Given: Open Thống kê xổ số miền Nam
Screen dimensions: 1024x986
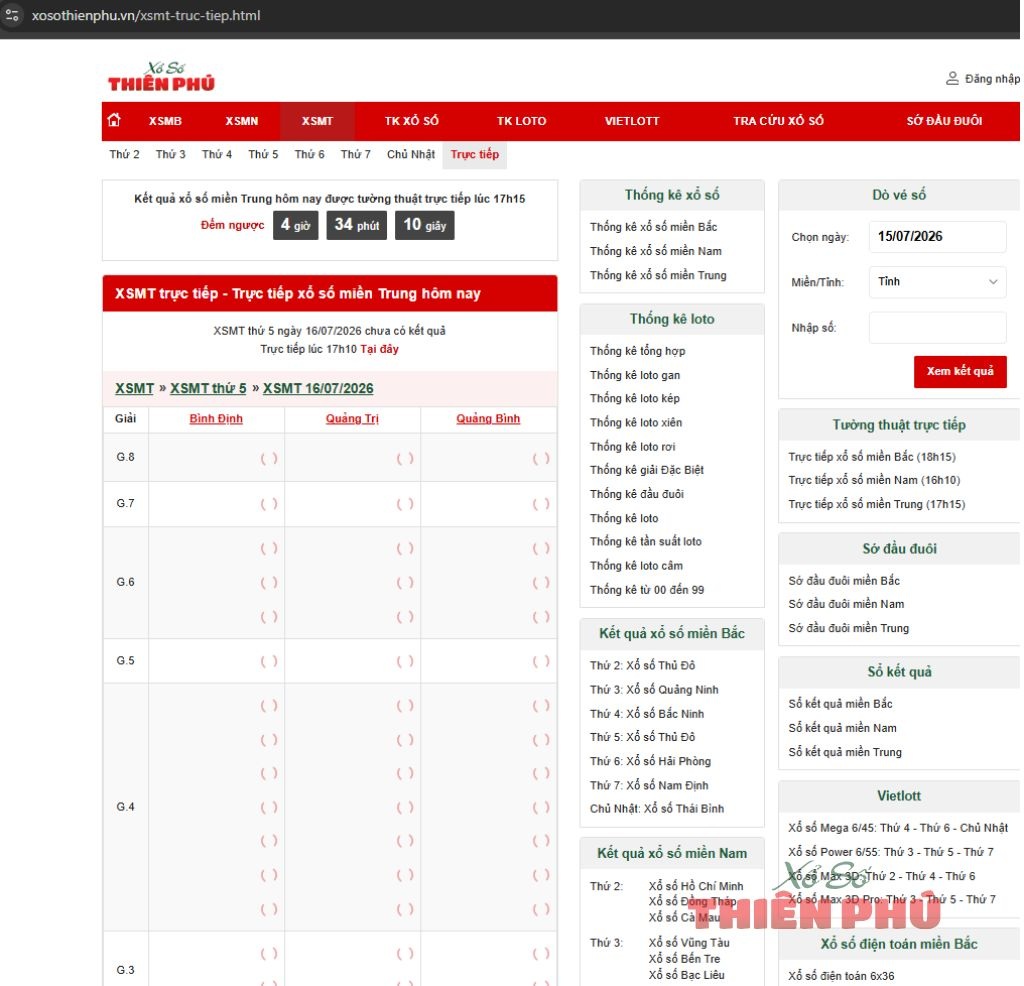Looking at the screenshot, I should tap(656, 251).
